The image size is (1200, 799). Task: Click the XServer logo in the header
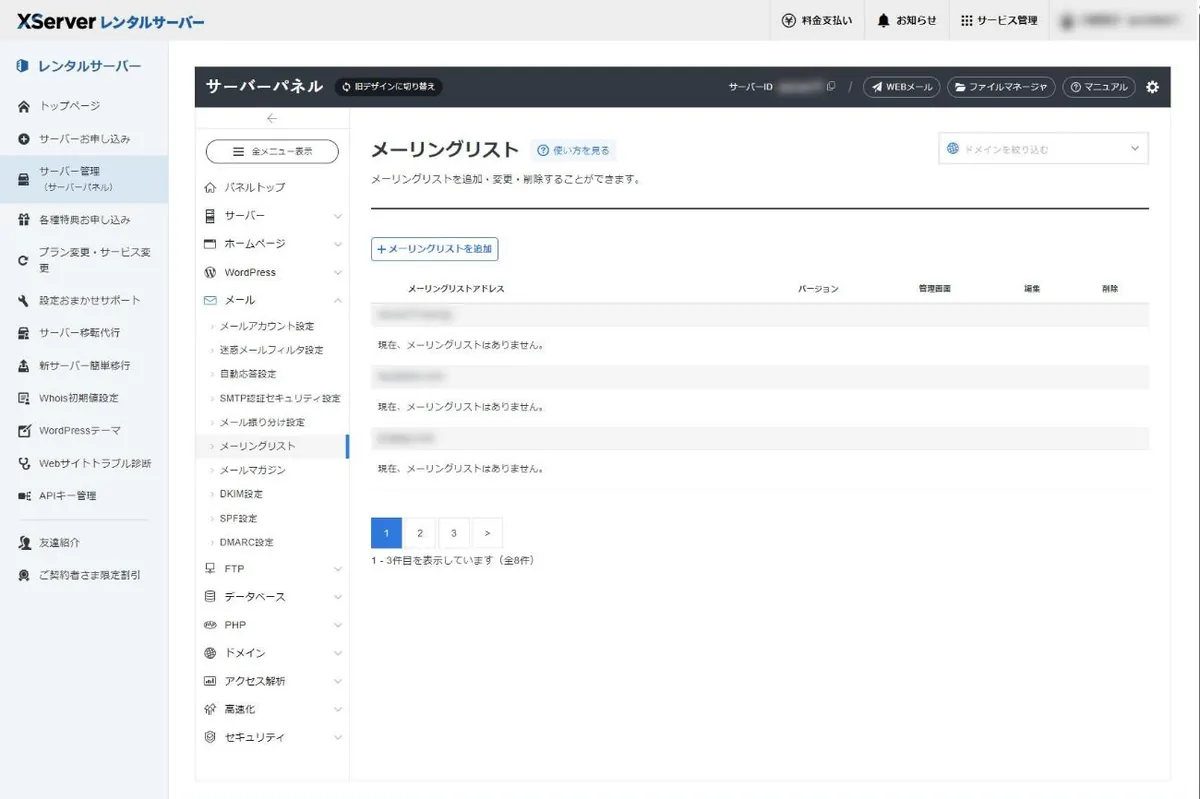(x=110, y=20)
